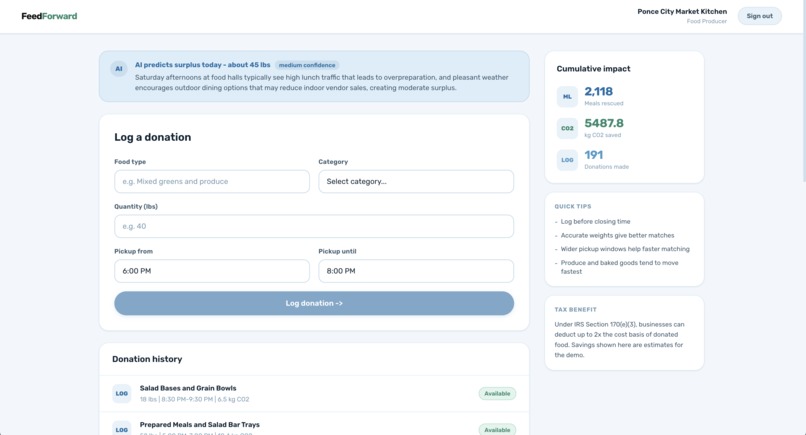Click the tip Log before closing time
Screen dimensions: 806x435
595,222
